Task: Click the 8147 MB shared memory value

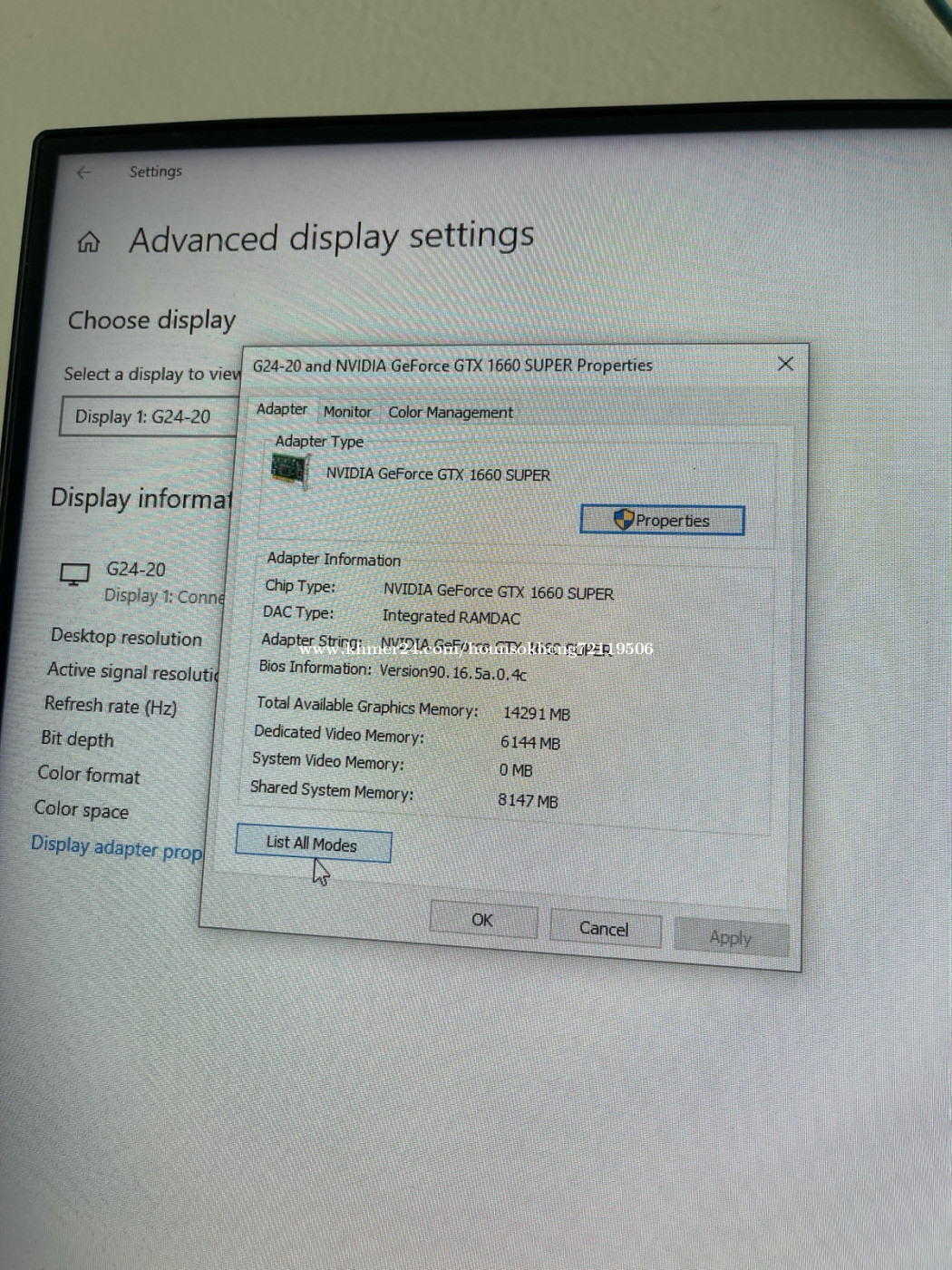Action: (528, 800)
